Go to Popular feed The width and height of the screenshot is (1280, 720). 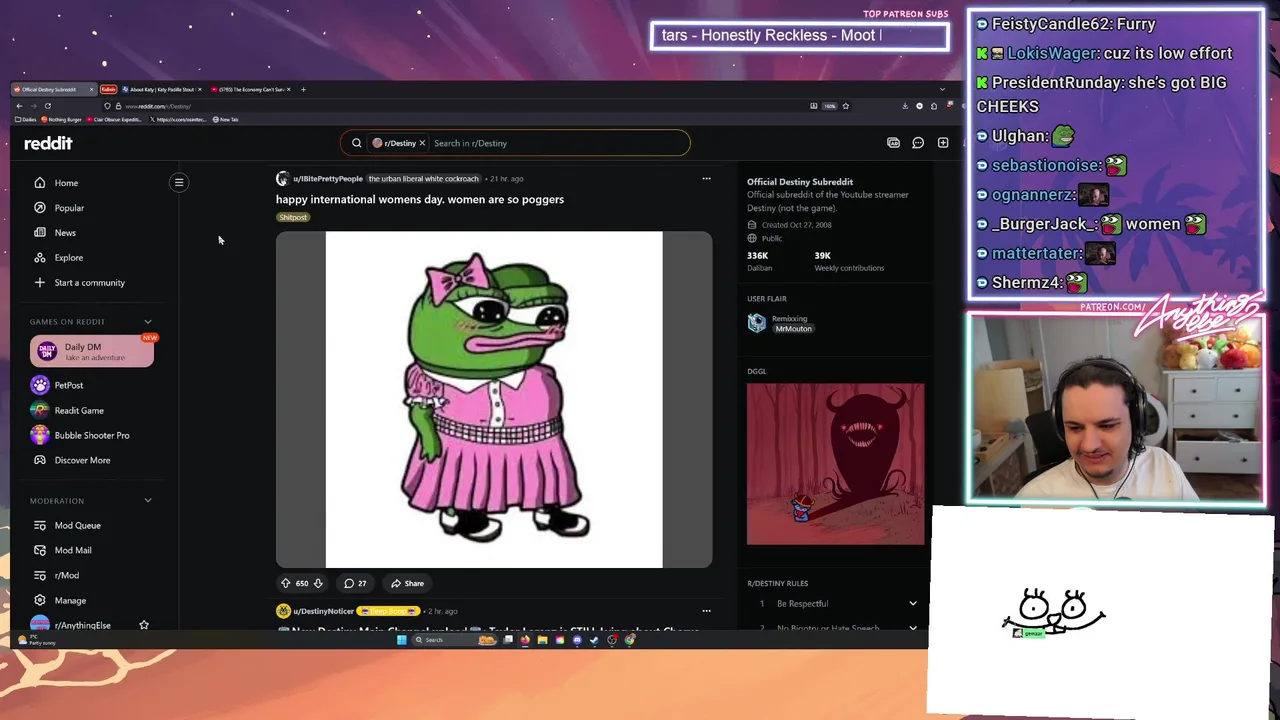tap(69, 208)
